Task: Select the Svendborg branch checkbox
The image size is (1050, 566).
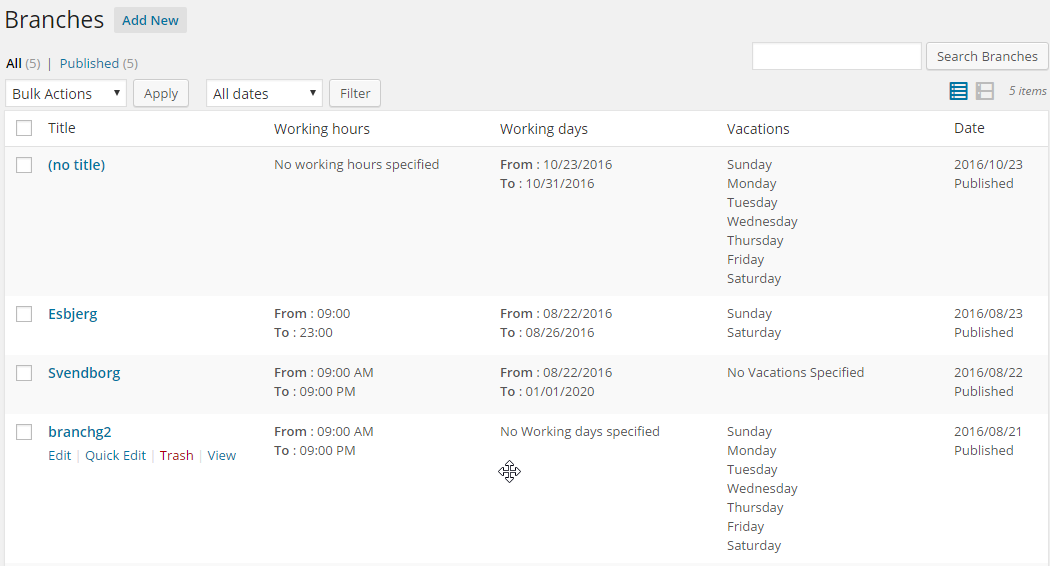Action: tap(24, 373)
